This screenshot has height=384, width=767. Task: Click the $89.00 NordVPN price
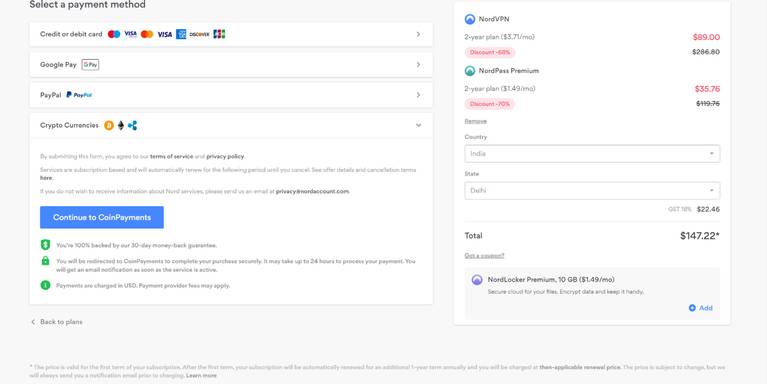coord(706,37)
